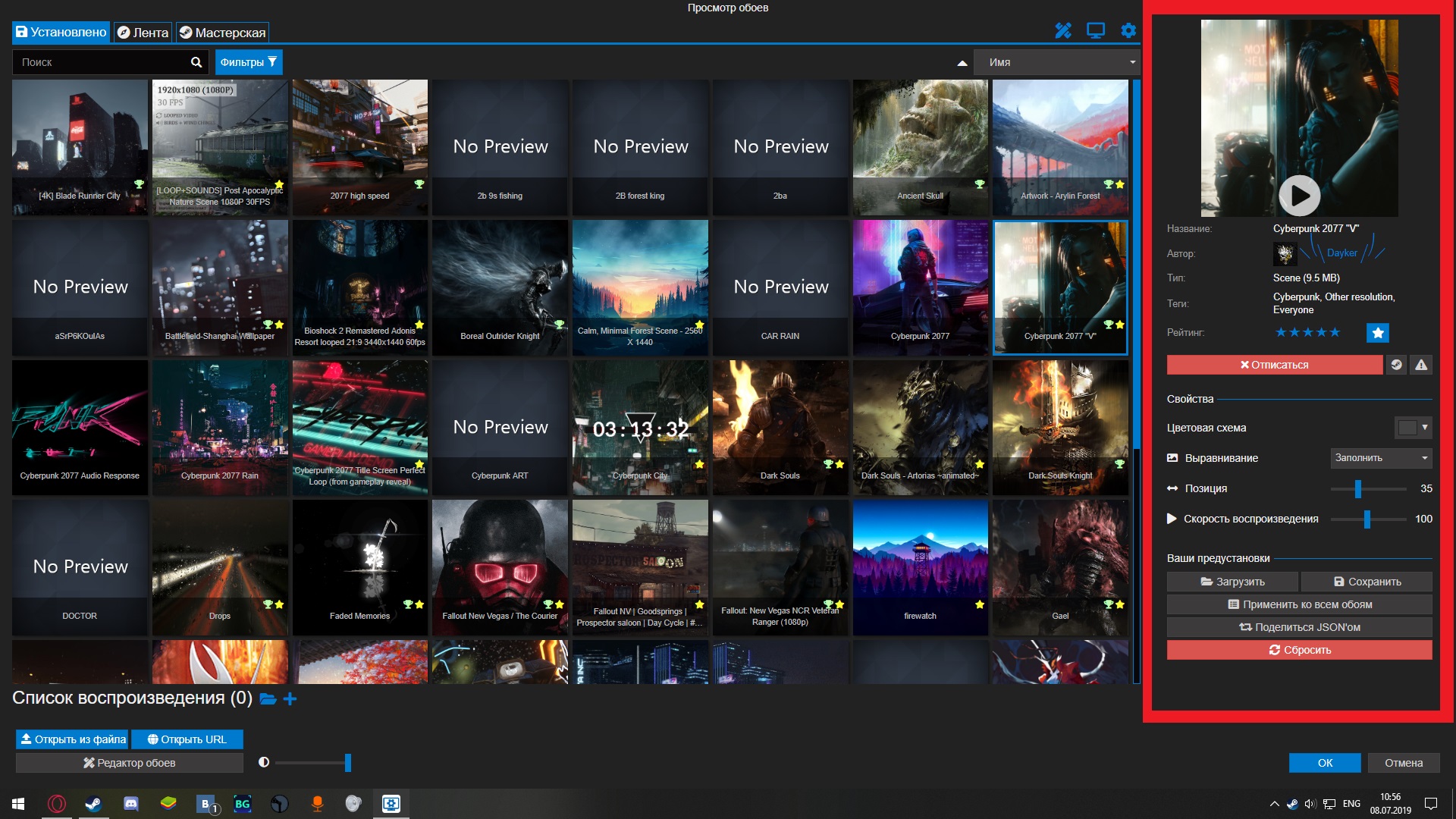Confirm with the OK button
This screenshot has height=819, width=1456.
pos(1325,763)
